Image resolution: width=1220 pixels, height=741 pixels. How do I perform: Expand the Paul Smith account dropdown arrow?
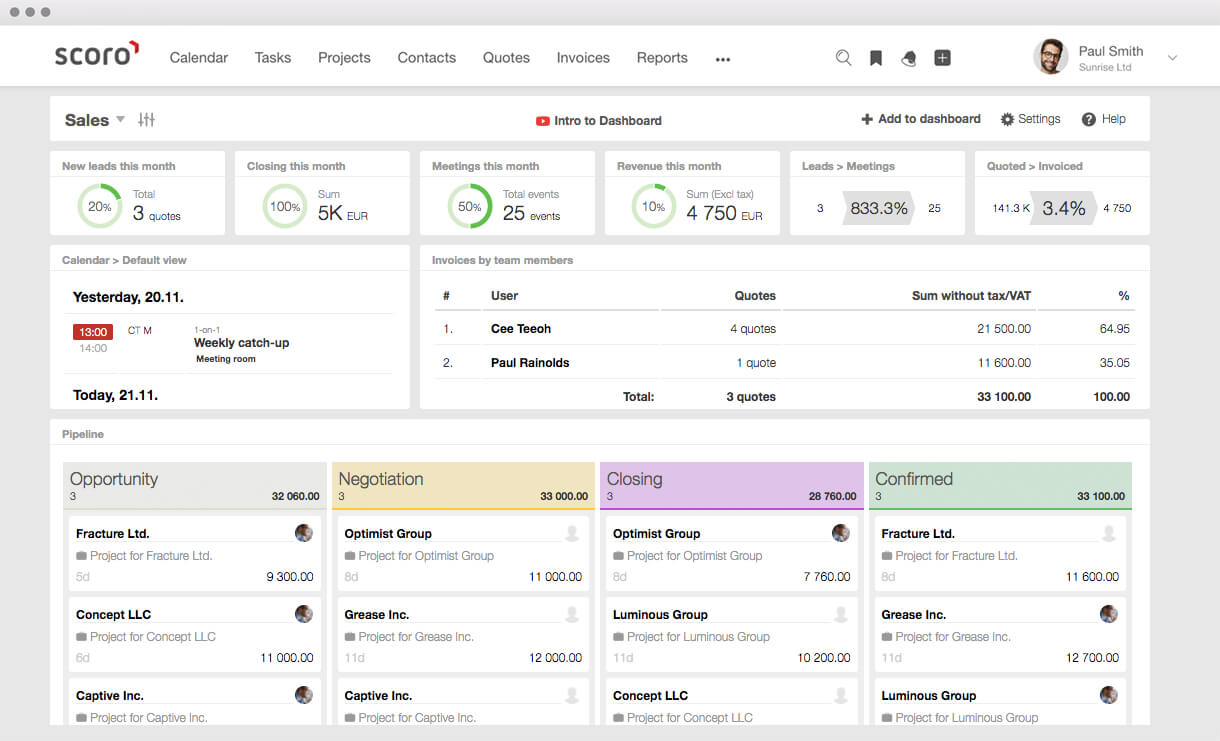pos(1173,58)
